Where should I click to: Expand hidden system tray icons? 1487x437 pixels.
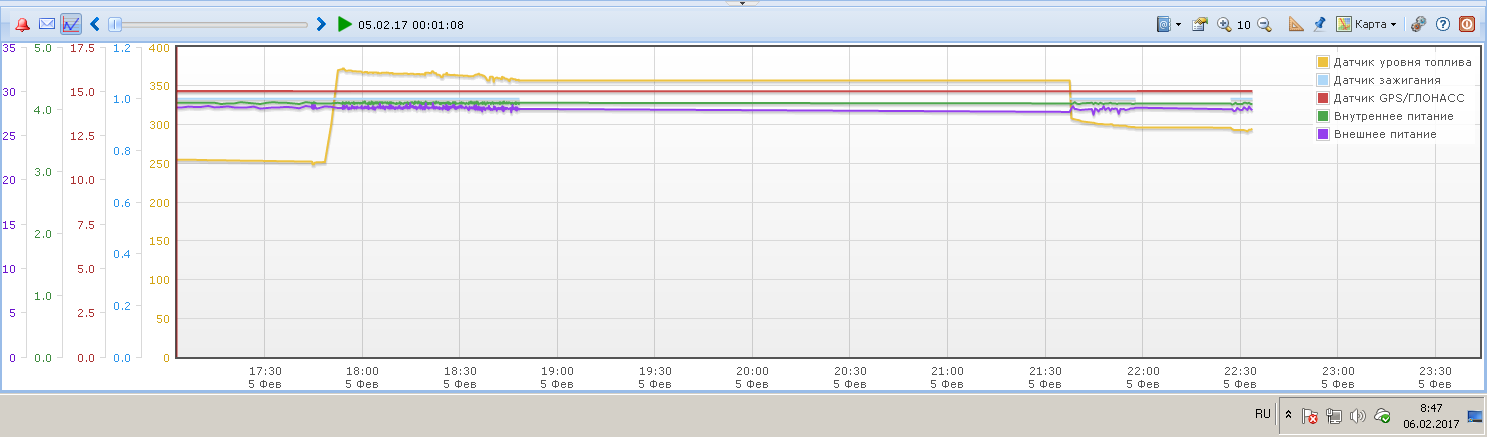pos(1289,415)
